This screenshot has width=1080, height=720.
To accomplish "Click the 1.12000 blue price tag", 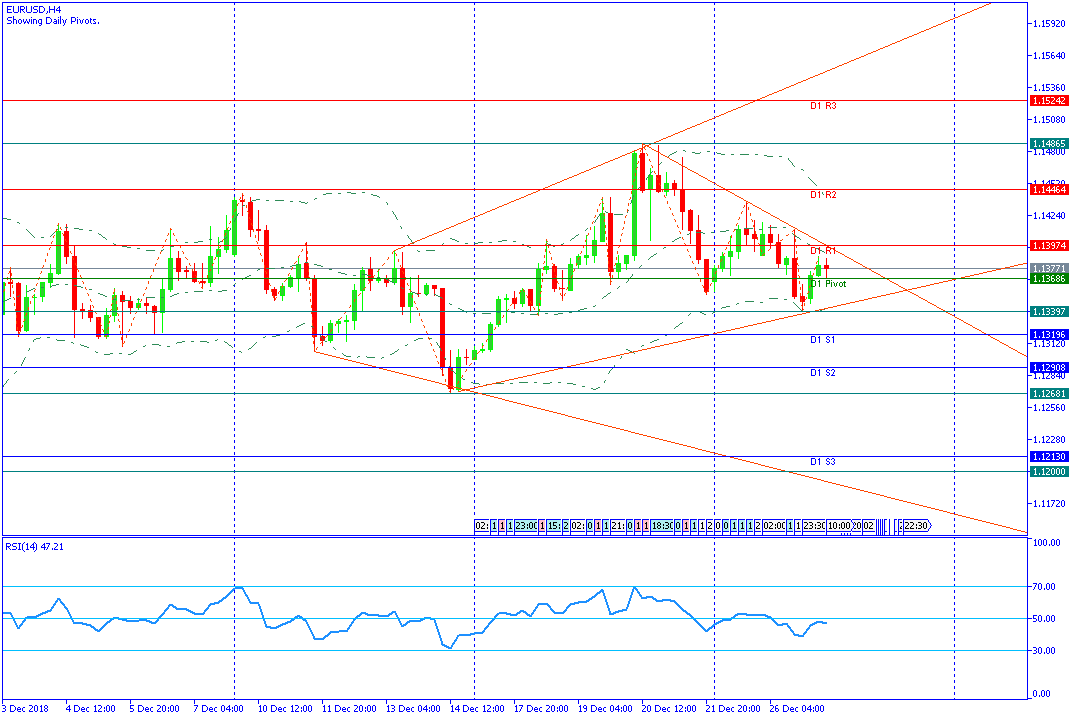I will (x=1050, y=472).
